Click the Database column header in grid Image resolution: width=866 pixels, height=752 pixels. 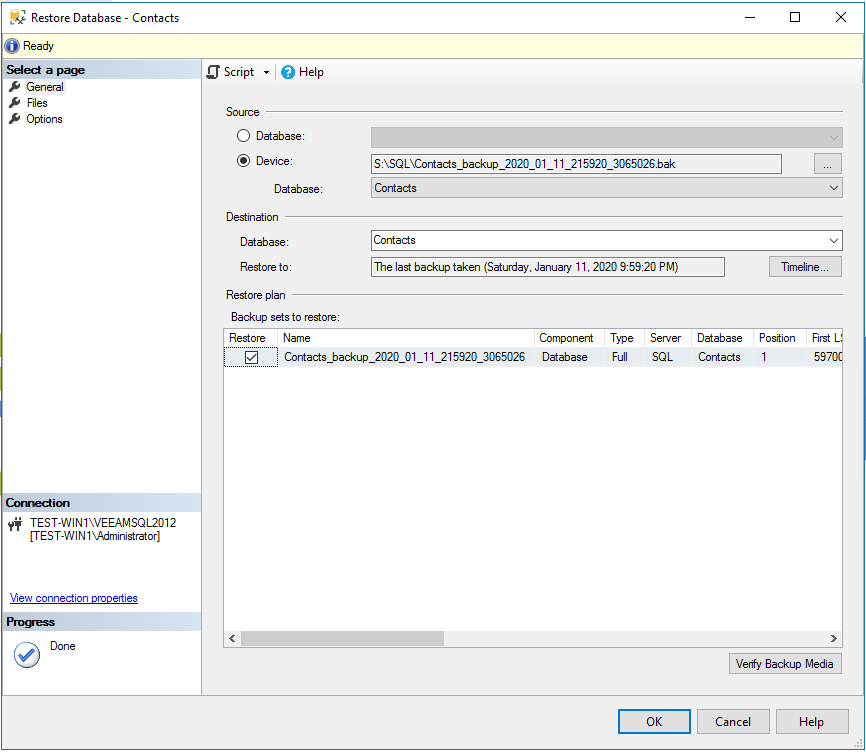click(x=722, y=338)
